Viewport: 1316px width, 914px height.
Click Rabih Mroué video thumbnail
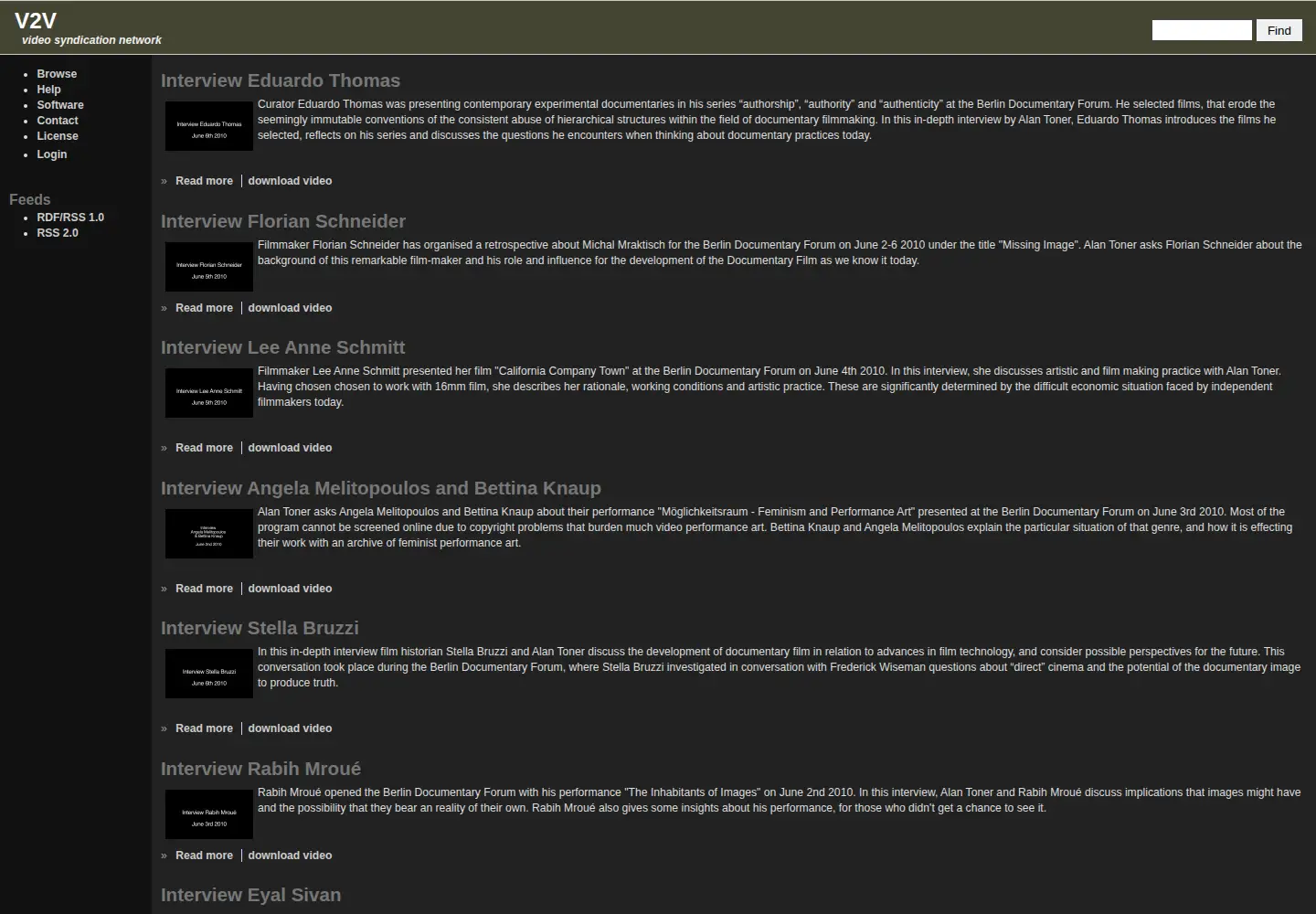(x=209, y=814)
